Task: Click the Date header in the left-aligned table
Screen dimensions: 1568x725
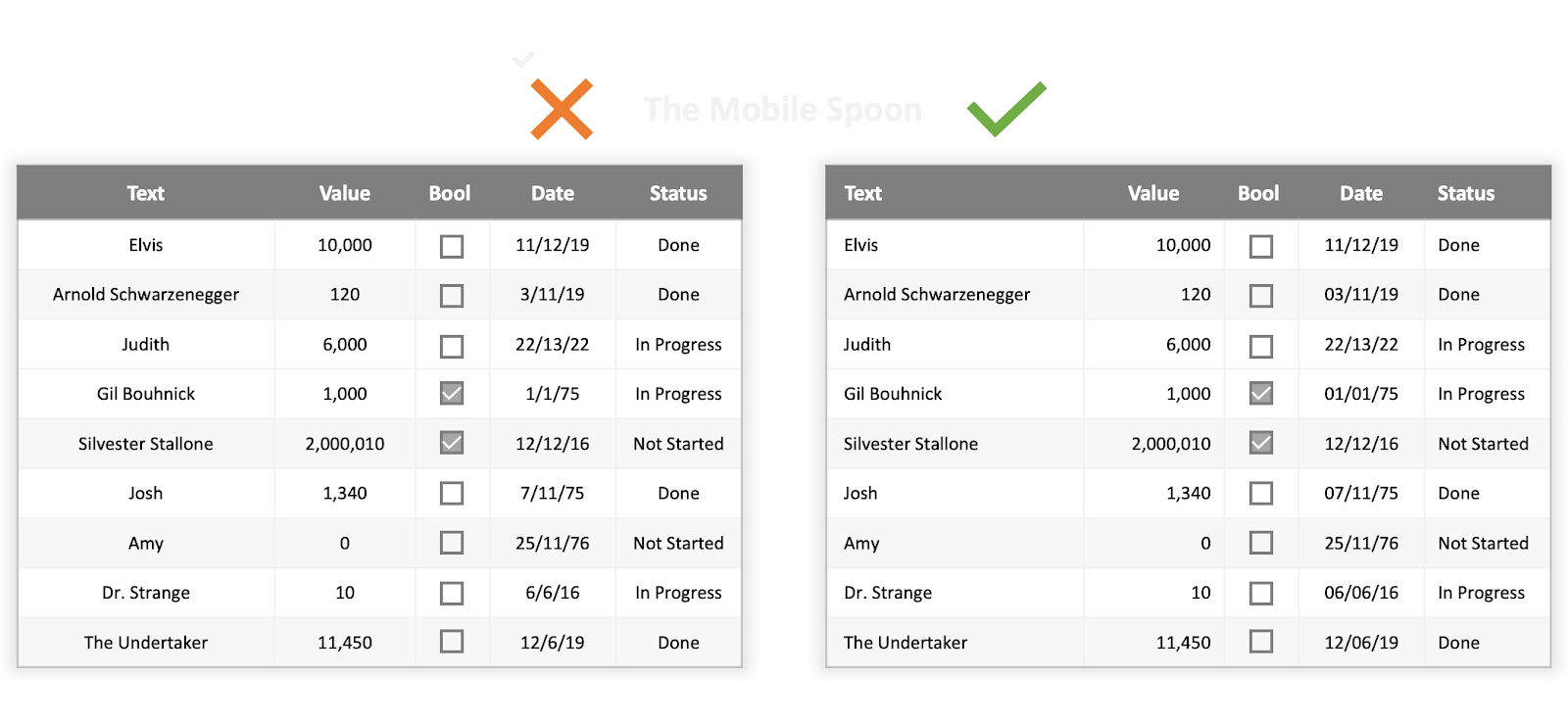Action: point(1361,193)
